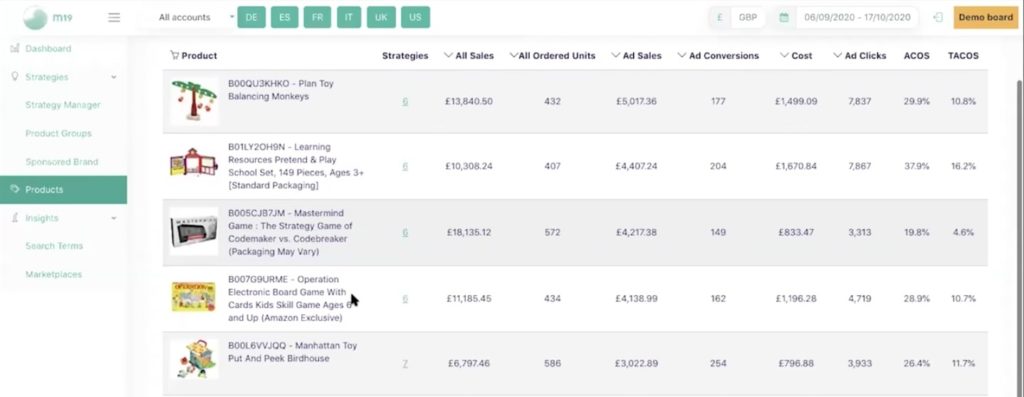
Task: Toggle the hamburger menu icon
Action: [114, 18]
